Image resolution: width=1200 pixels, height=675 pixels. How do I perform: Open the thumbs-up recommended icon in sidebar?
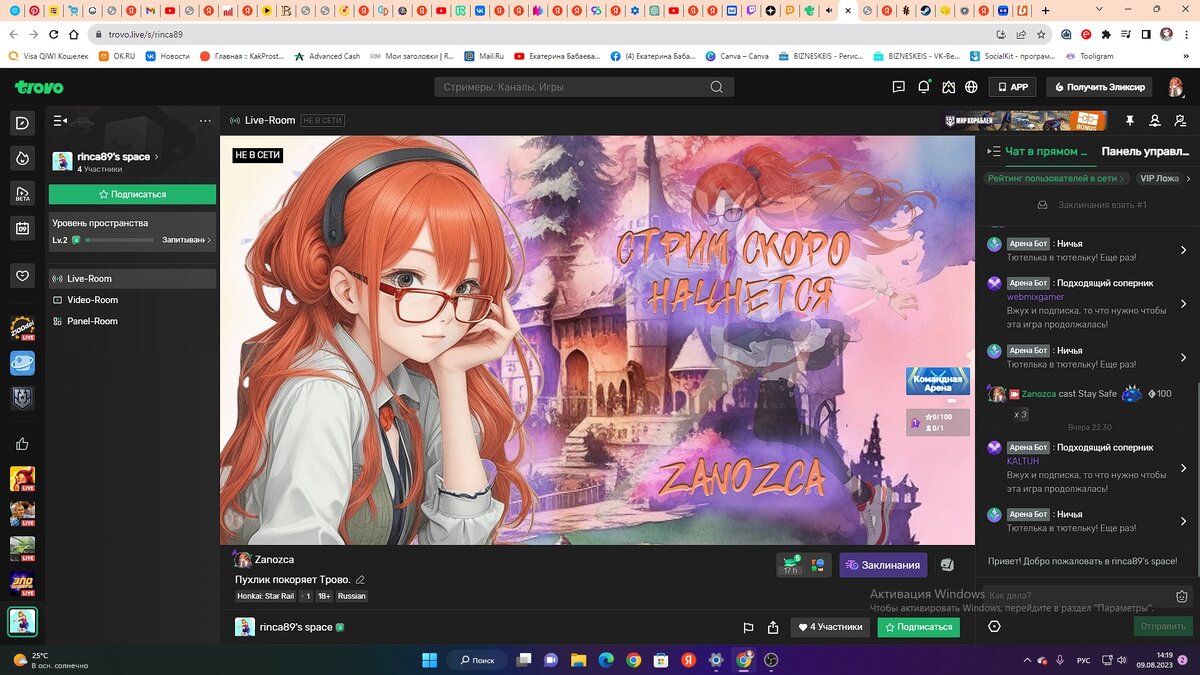tap(22, 444)
